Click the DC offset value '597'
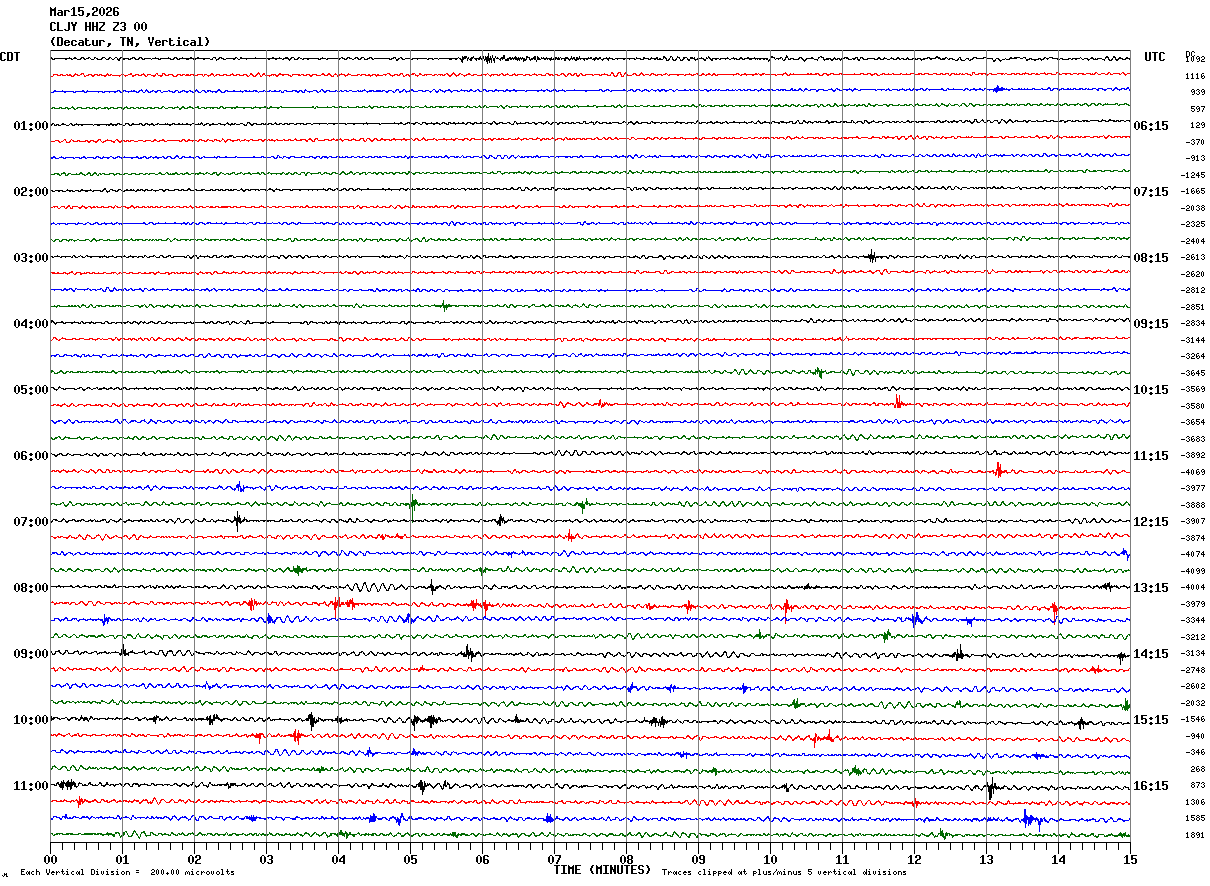The image size is (1210, 886). 1197,109
